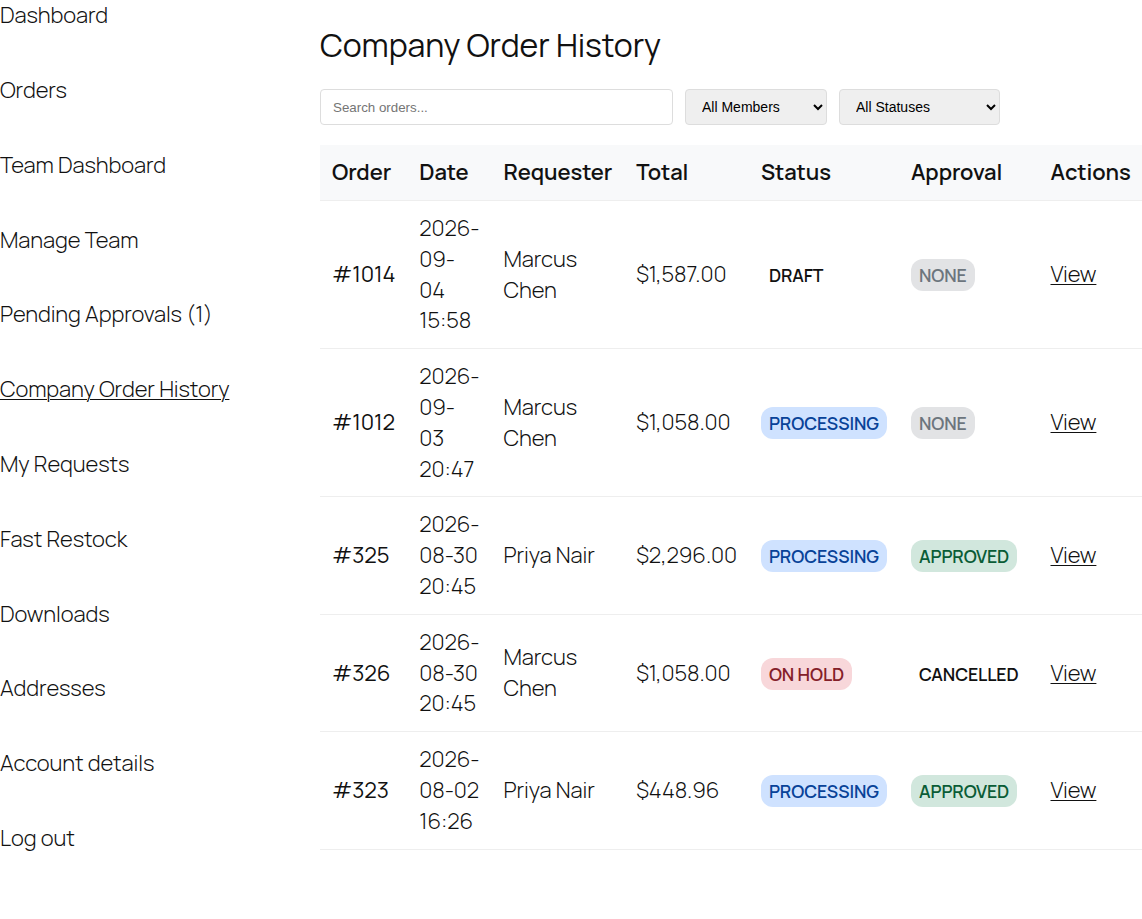Click date 2026-08-30 20:45 of order #326
The height and width of the screenshot is (919, 1142).
coord(449,673)
